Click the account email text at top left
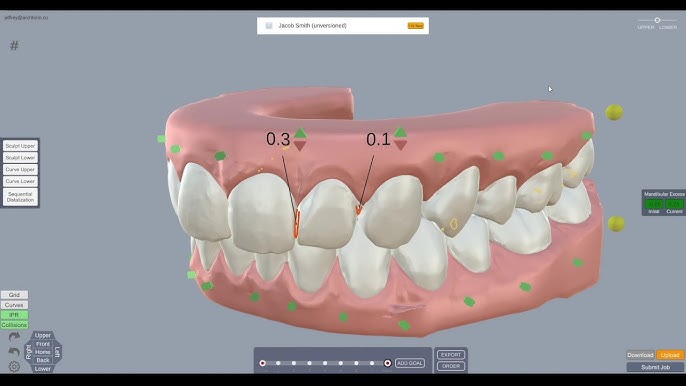Viewport: 686px width, 386px height. pos(26,18)
